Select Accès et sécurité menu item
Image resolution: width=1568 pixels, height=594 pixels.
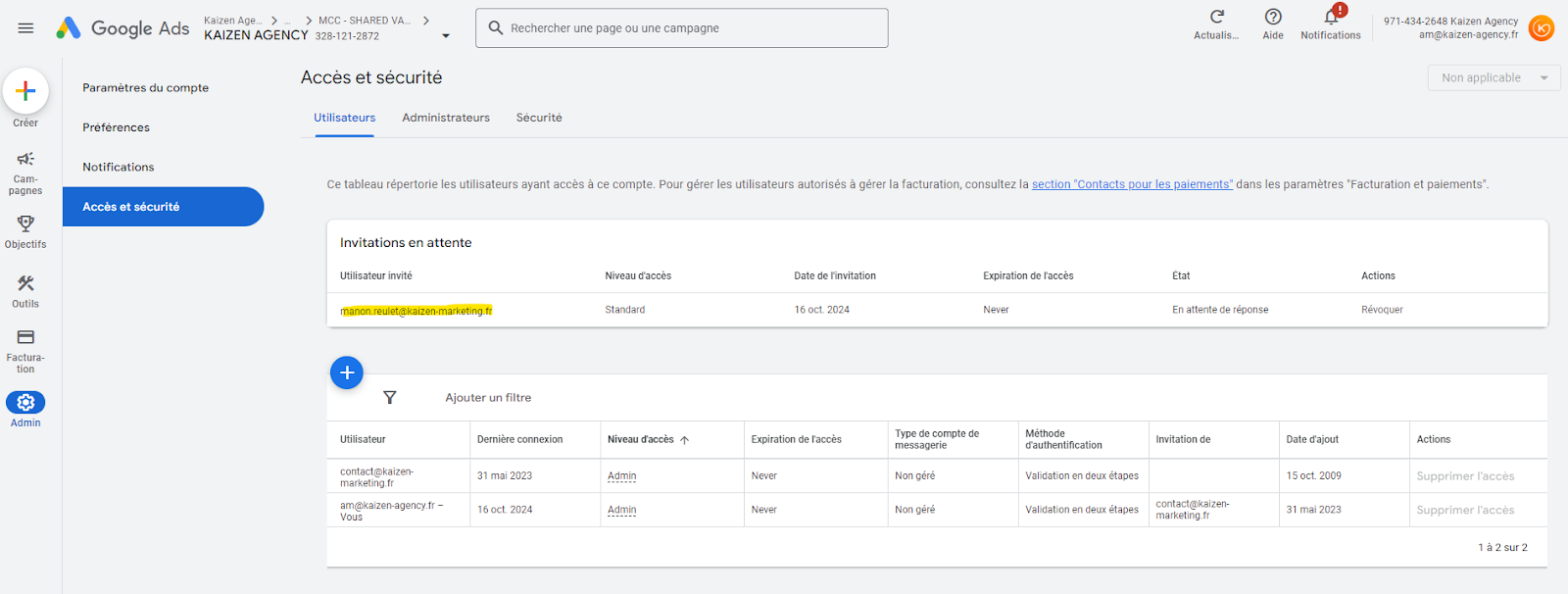coord(164,207)
